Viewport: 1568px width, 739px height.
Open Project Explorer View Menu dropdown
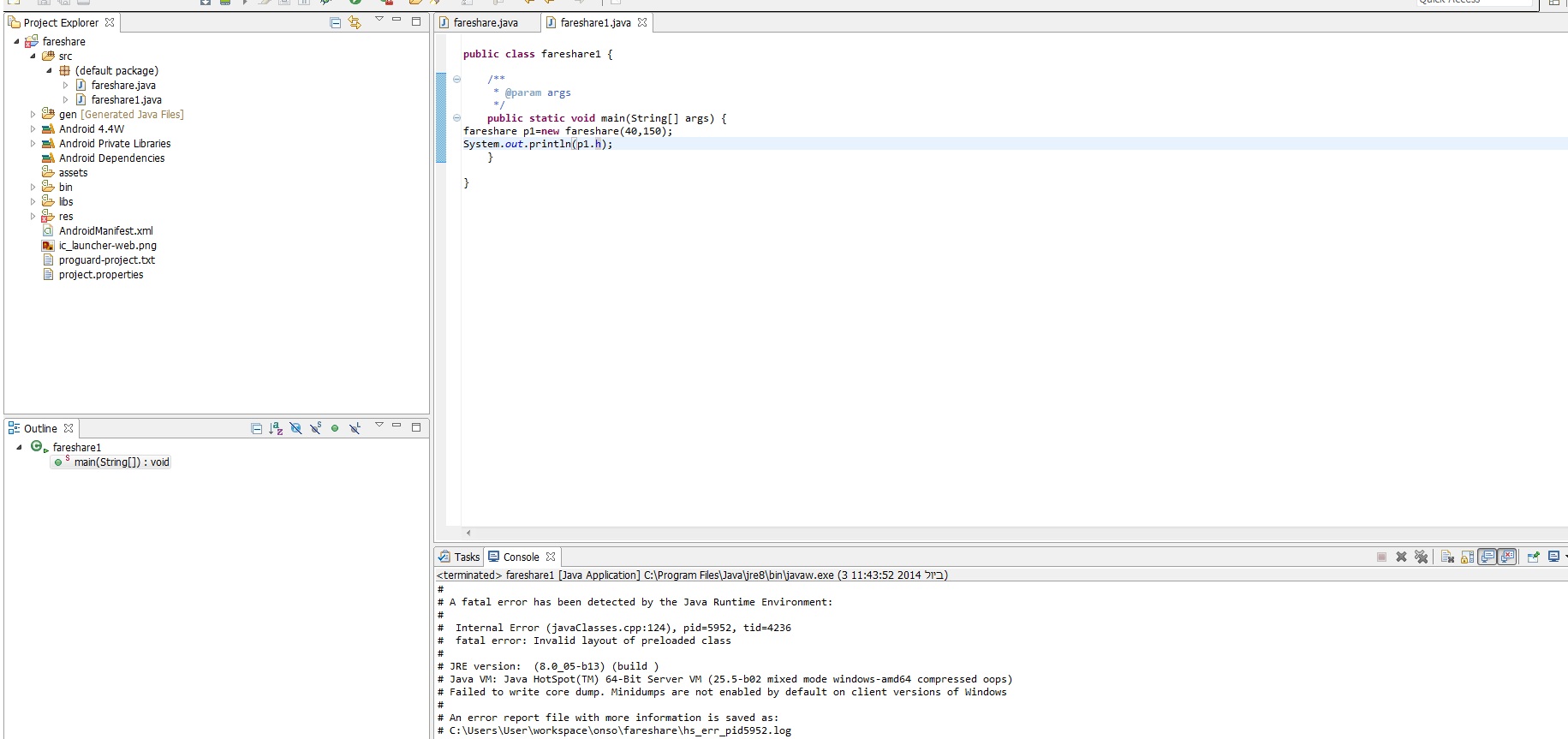coord(379,20)
